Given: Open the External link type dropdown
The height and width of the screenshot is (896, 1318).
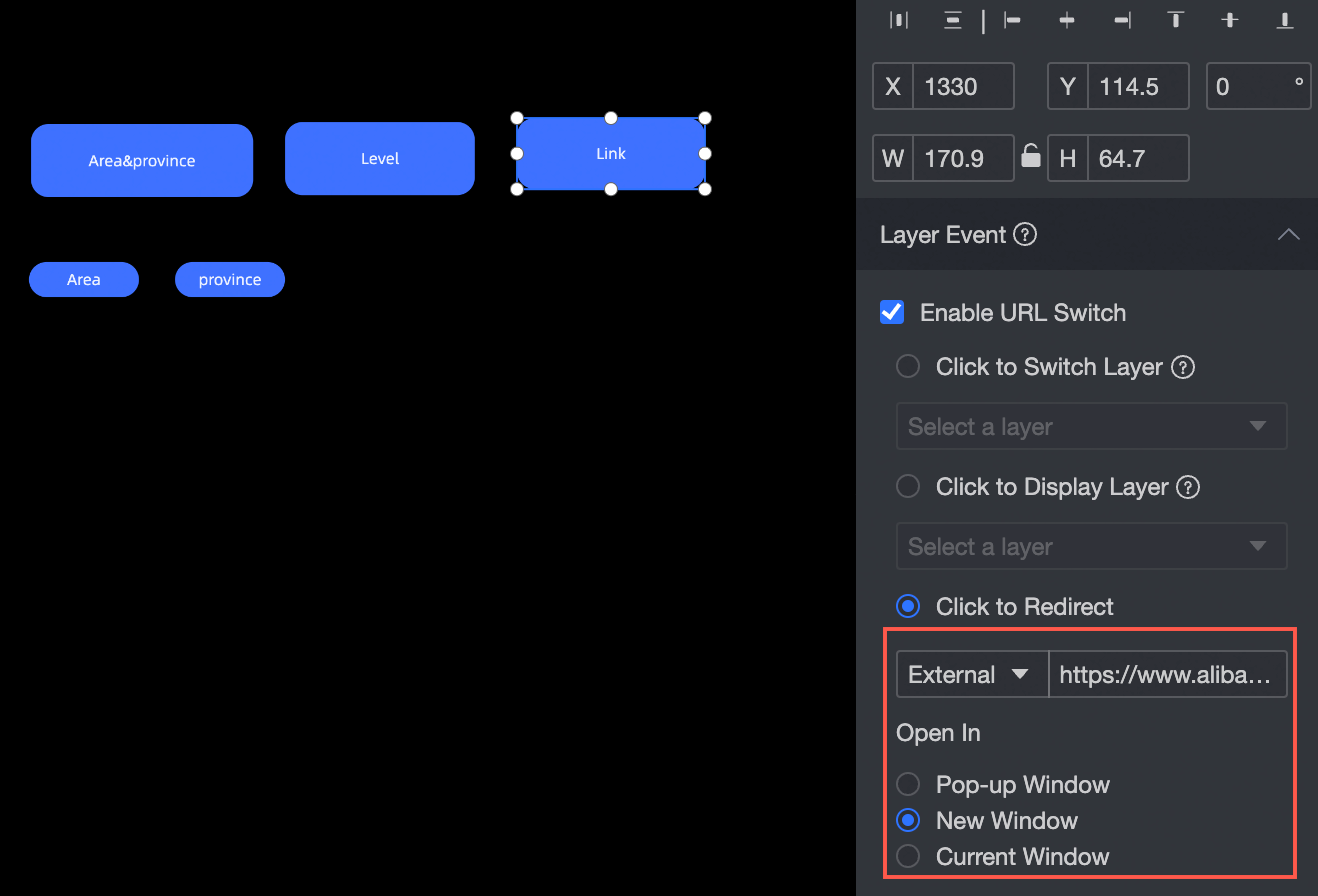Looking at the screenshot, I should pos(971,674).
